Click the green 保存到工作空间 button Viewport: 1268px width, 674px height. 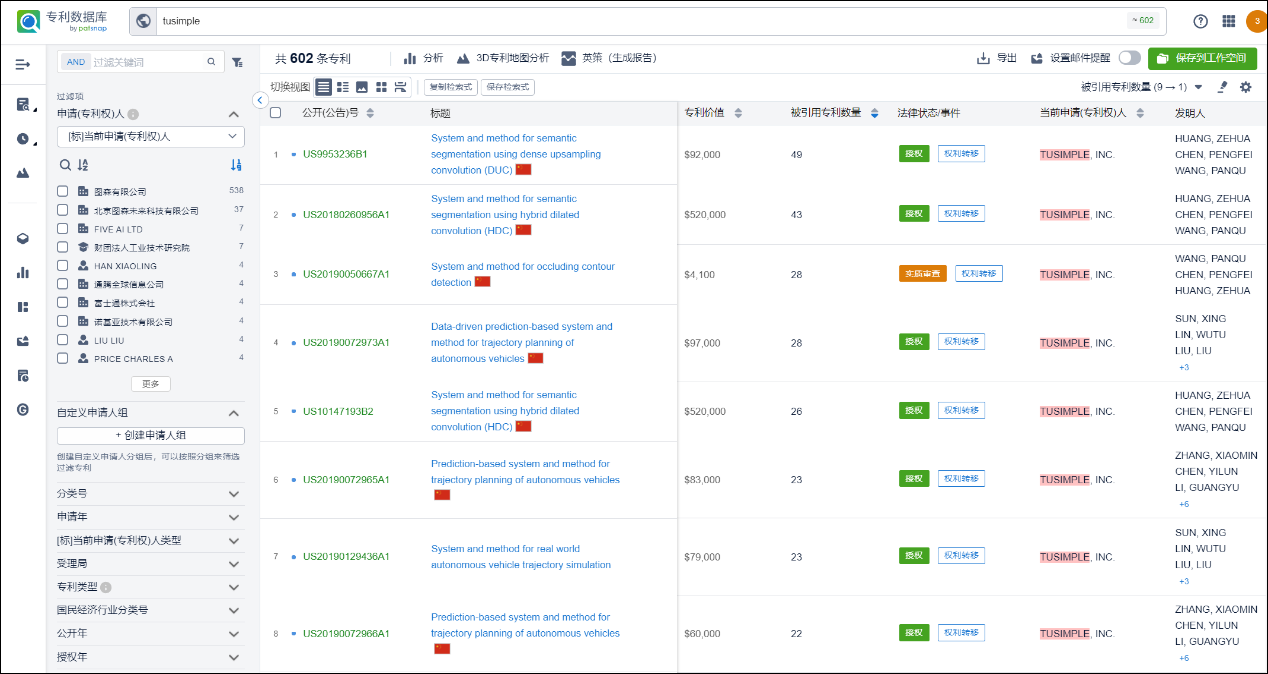(1202, 58)
